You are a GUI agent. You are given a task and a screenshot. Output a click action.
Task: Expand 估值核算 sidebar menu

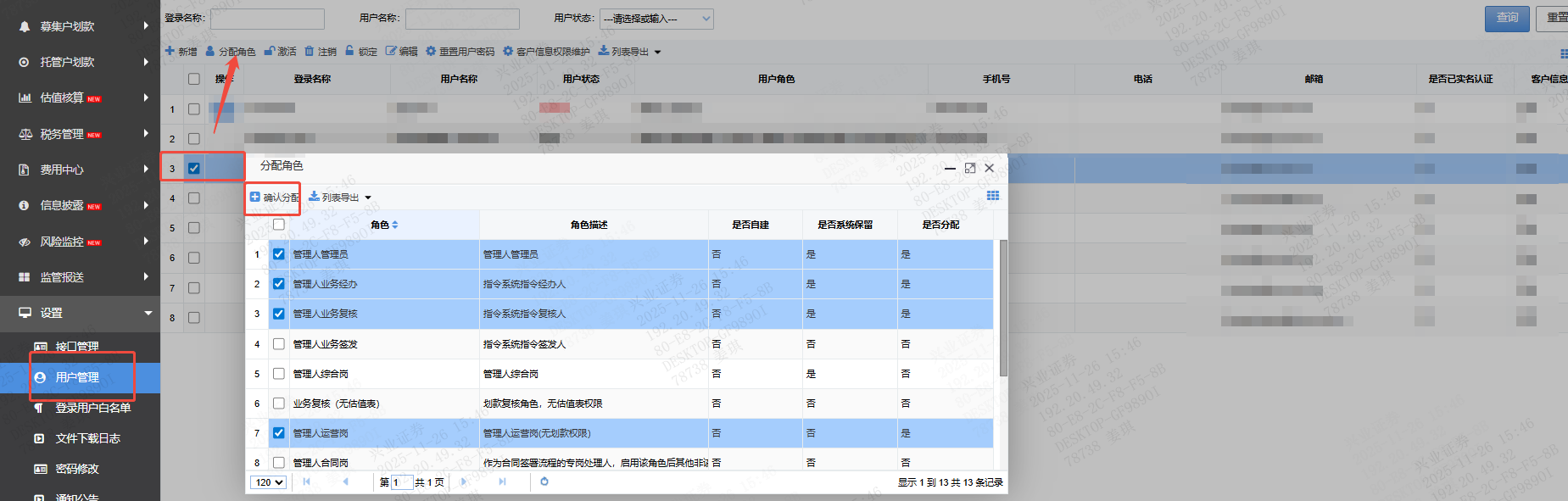pyautogui.click(x=80, y=97)
